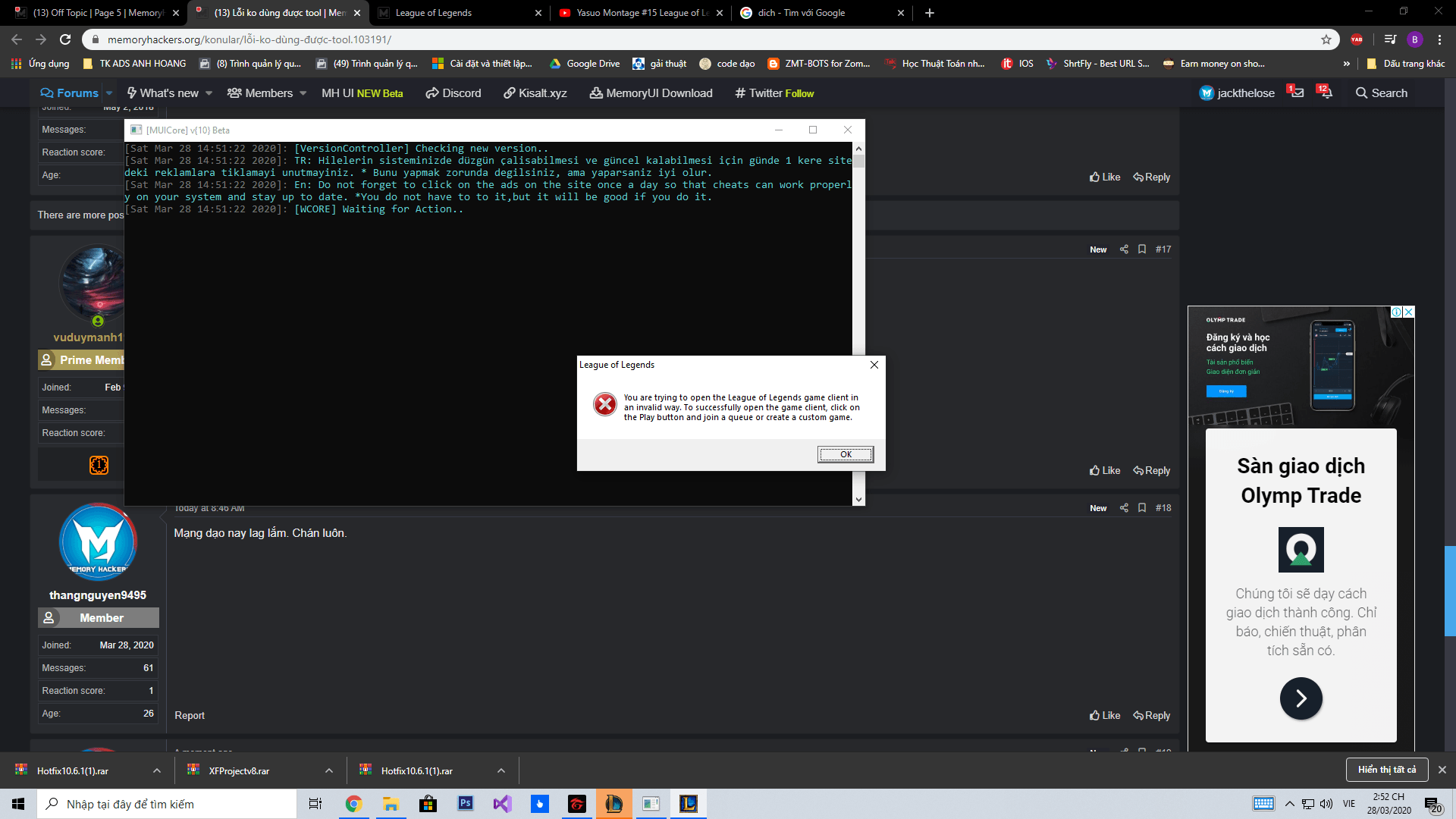Open the Forums menu item

[x=70, y=93]
